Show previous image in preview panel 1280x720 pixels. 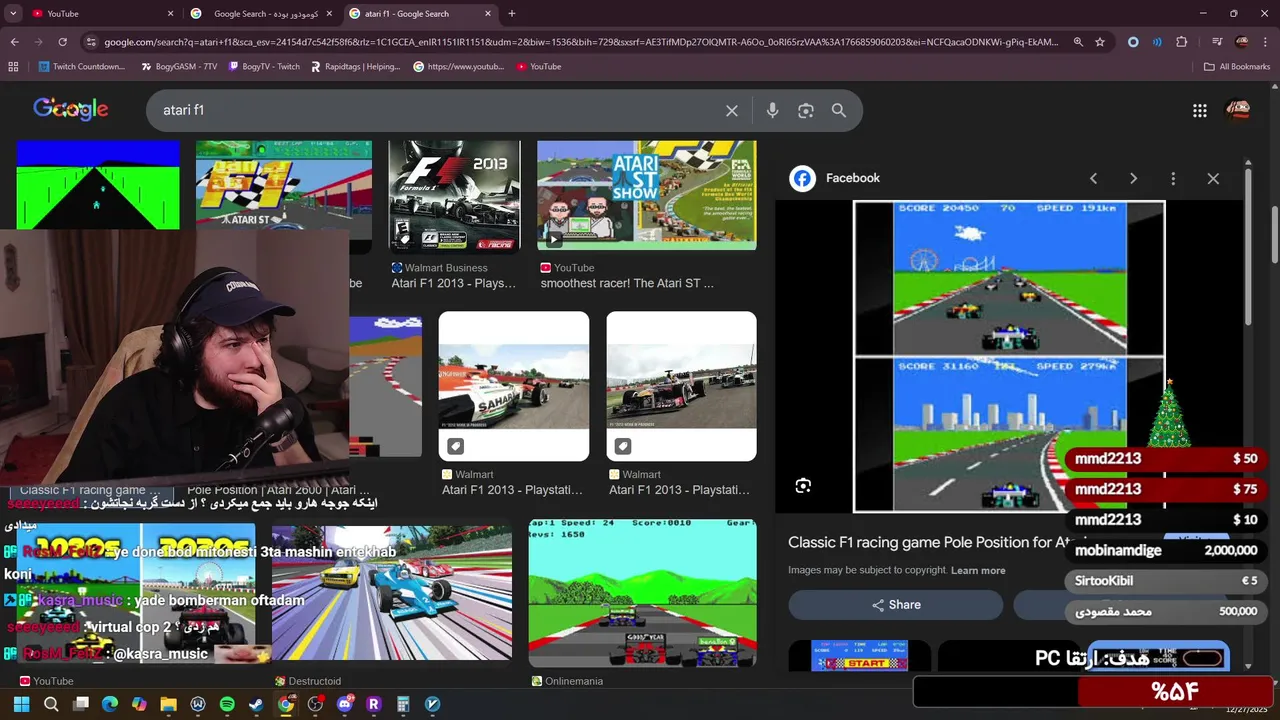click(x=1093, y=178)
